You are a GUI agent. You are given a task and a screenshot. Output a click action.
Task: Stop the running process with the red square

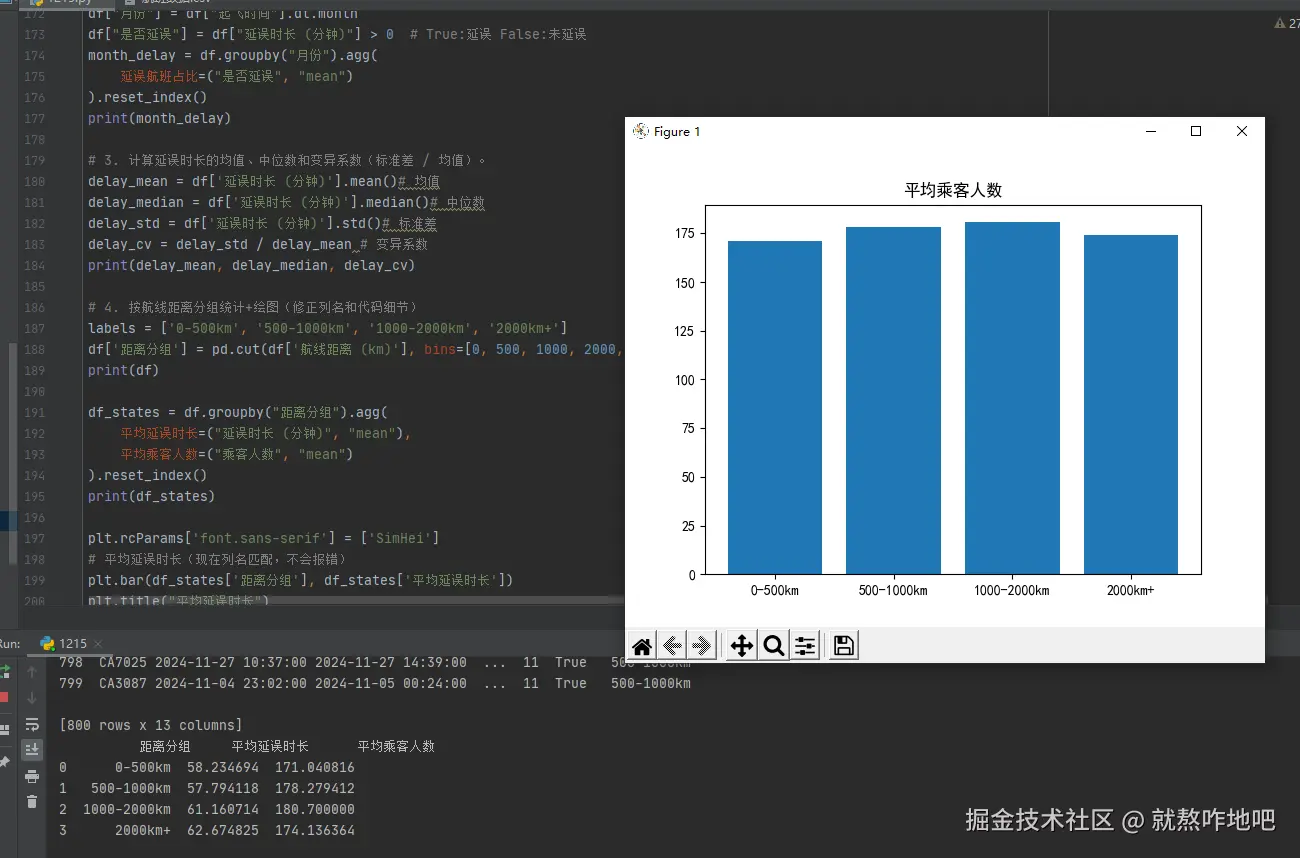[4, 697]
